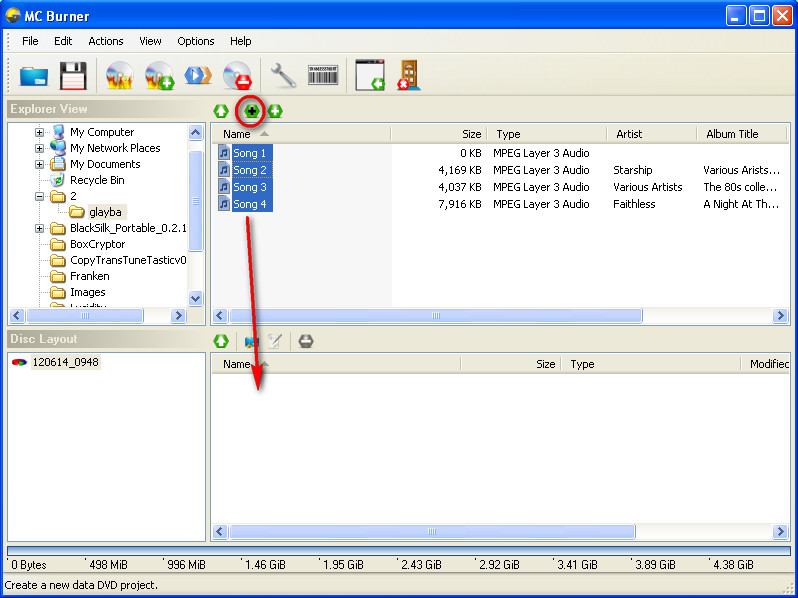Expand the BlackSilk_Portable folder node
This screenshot has width=798, height=598.
pos(40,228)
